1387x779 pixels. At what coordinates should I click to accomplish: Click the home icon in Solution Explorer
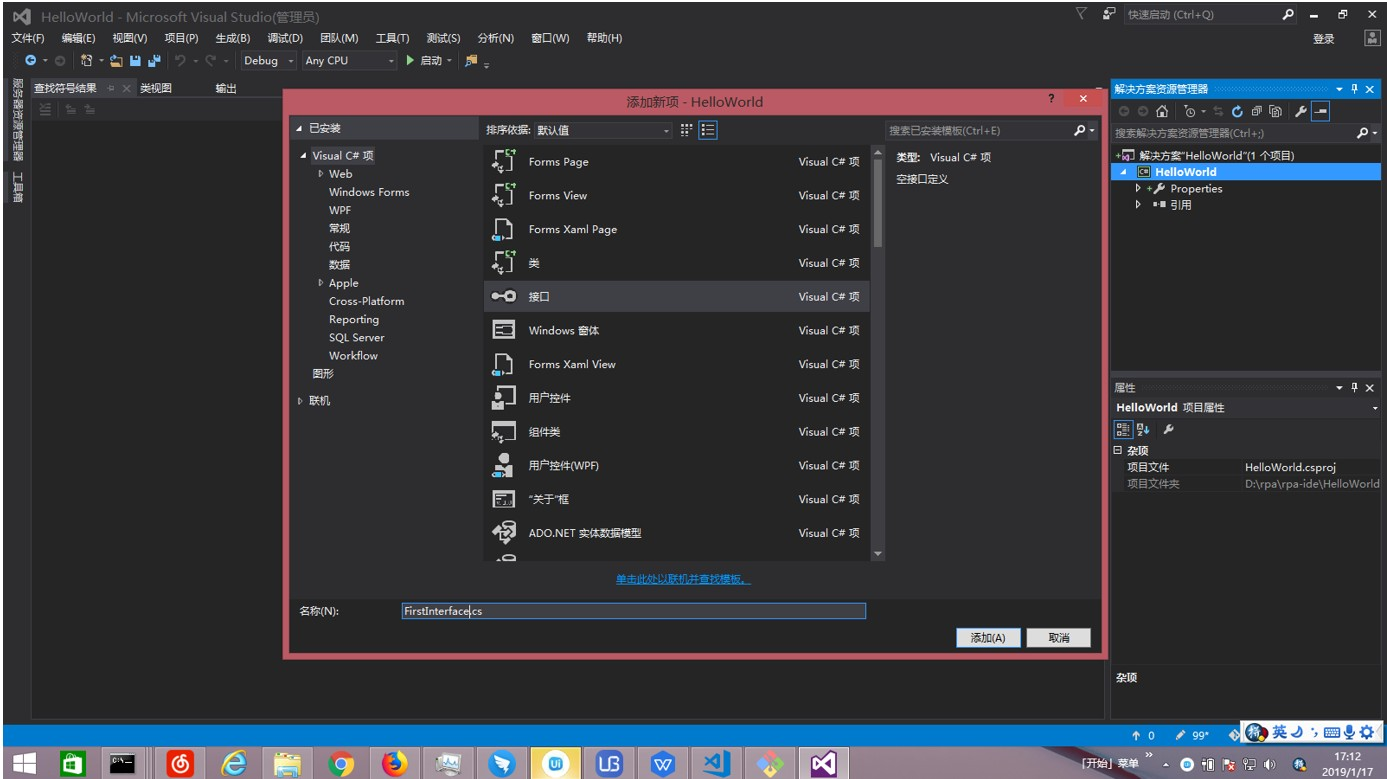pos(1162,112)
